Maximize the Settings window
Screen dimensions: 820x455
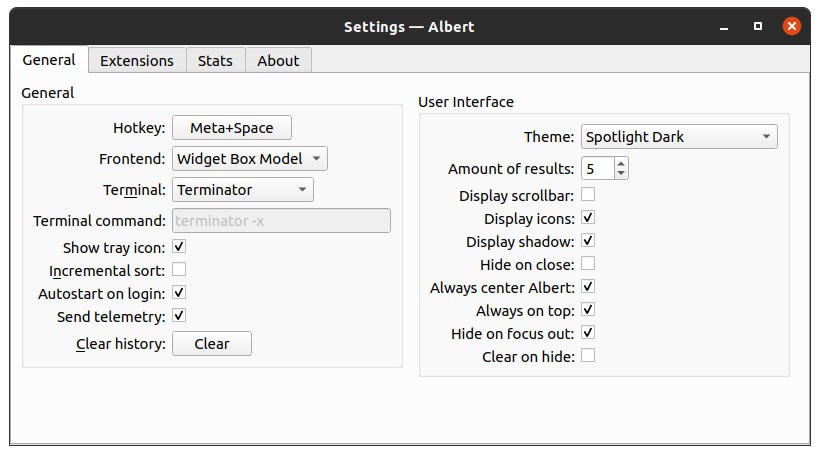coord(758,26)
